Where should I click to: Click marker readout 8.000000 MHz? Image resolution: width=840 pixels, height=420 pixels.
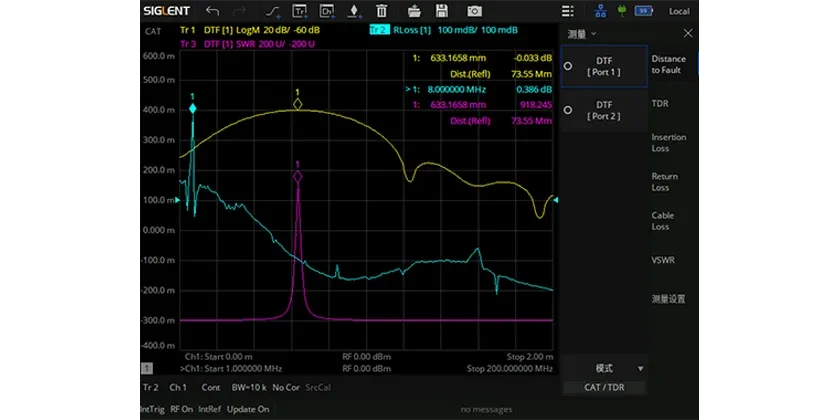pyautogui.click(x=456, y=89)
